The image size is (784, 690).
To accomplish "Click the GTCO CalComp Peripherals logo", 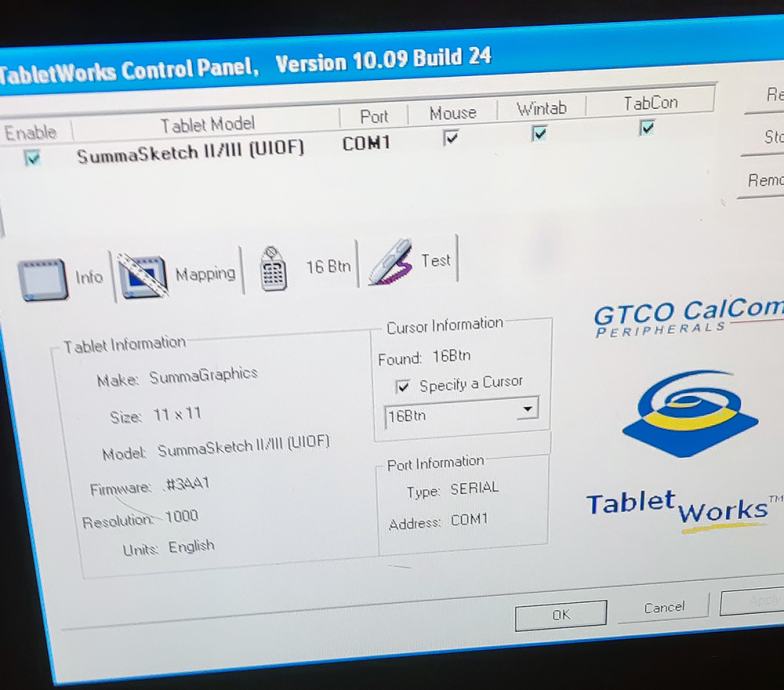I will [x=688, y=318].
